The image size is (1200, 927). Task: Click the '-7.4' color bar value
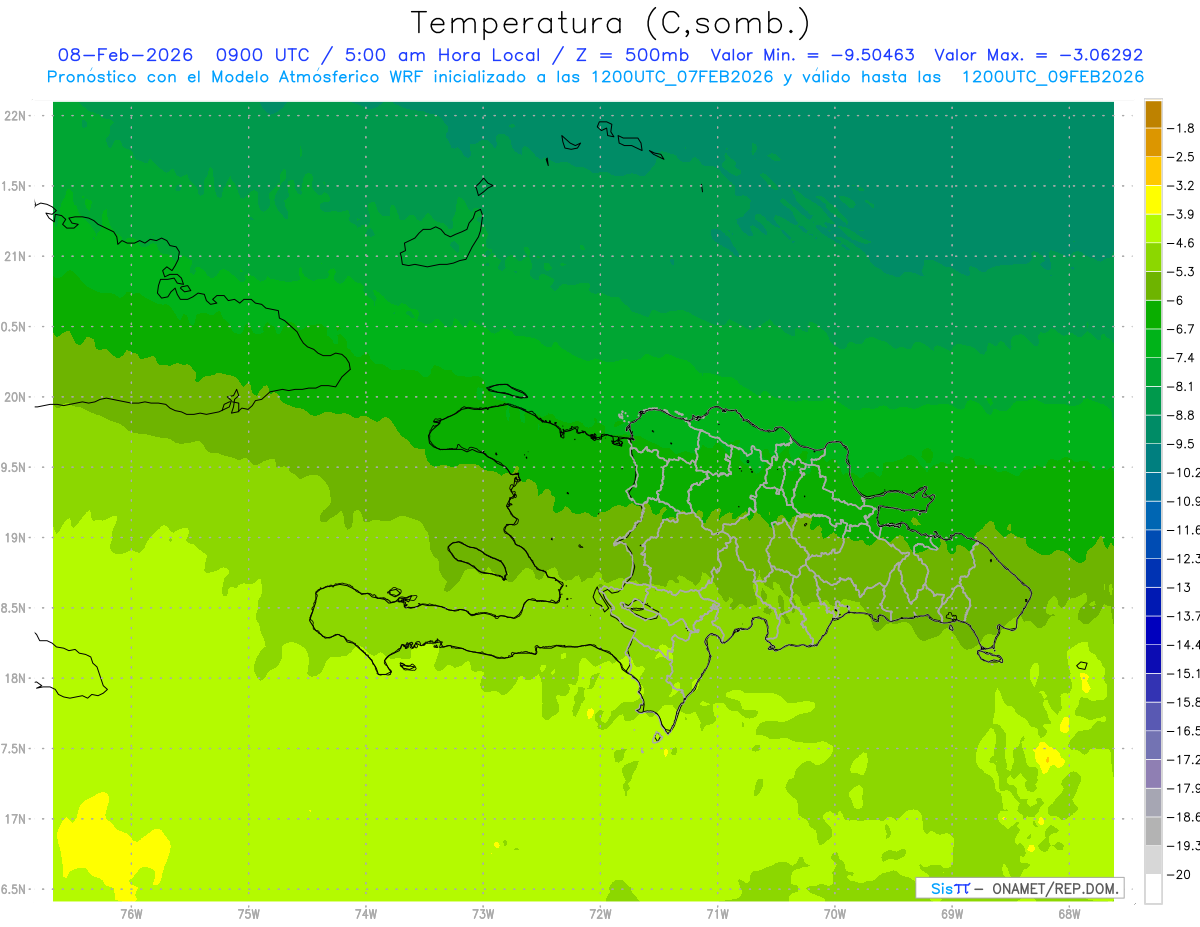pyautogui.click(x=1181, y=358)
